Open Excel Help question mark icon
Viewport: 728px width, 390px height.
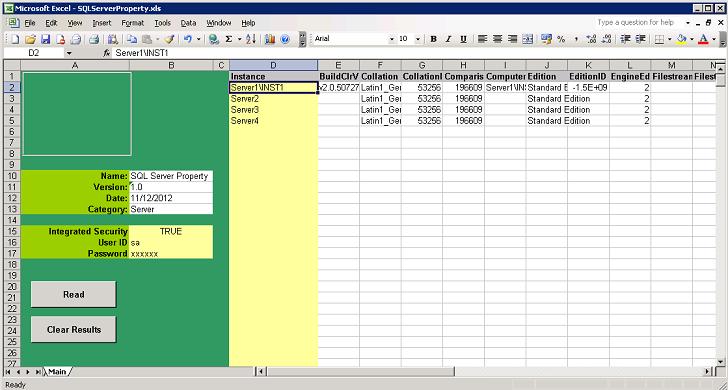click(x=285, y=39)
